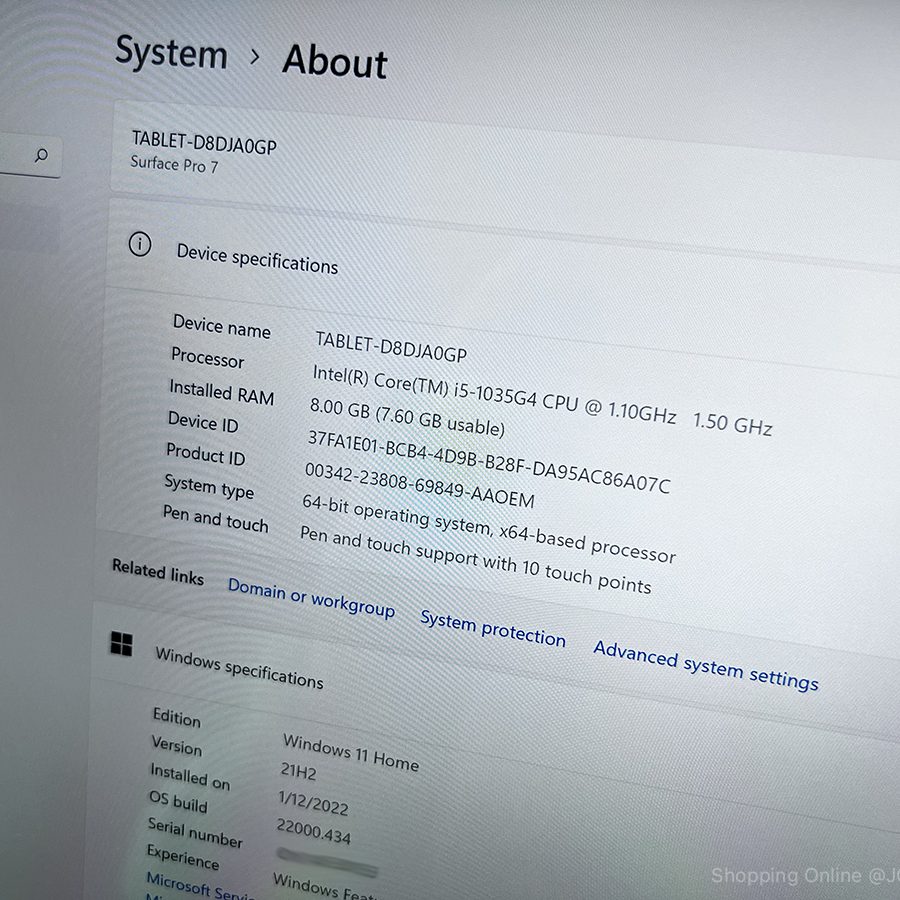Select the TABLET-D8DJA0GP value beside Device name
The width and height of the screenshot is (900, 900).
(391, 347)
